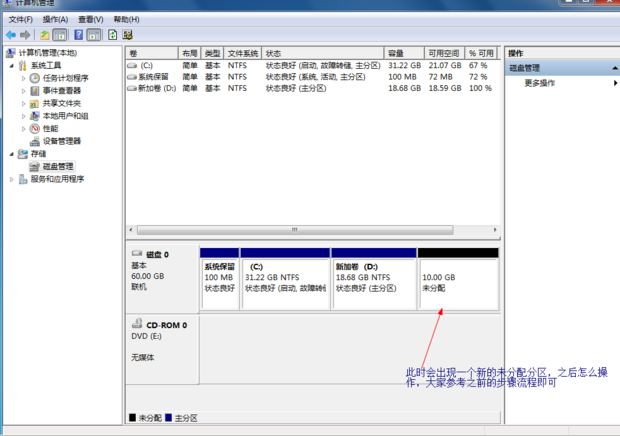Image resolution: width=620 pixels, height=436 pixels.
Task: Expand Services and Applications (服务和应用程序)
Action: pyautogui.click(x=11, y=180)
